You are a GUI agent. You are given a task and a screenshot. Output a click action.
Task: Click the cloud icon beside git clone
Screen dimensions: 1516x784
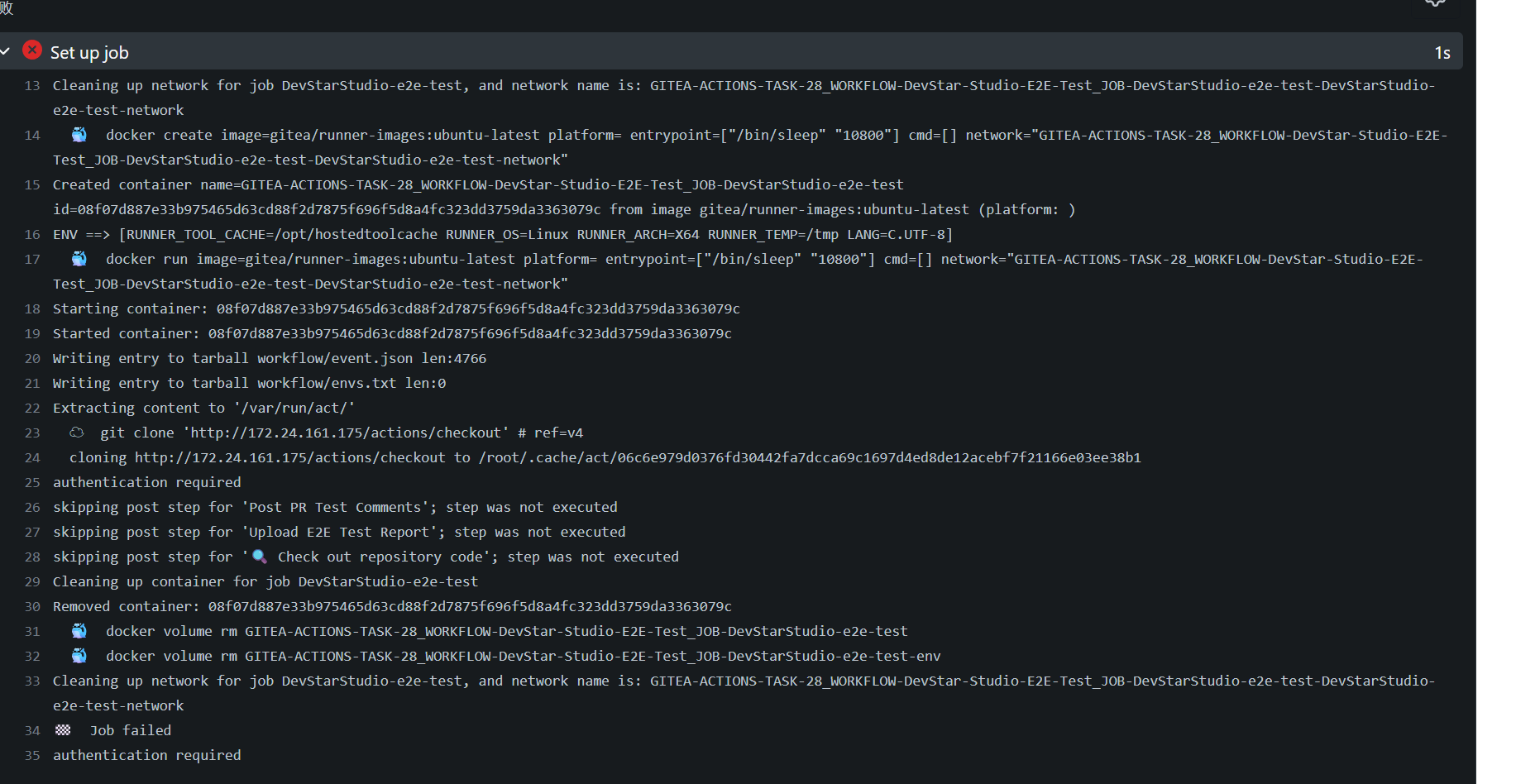[77, 433]
